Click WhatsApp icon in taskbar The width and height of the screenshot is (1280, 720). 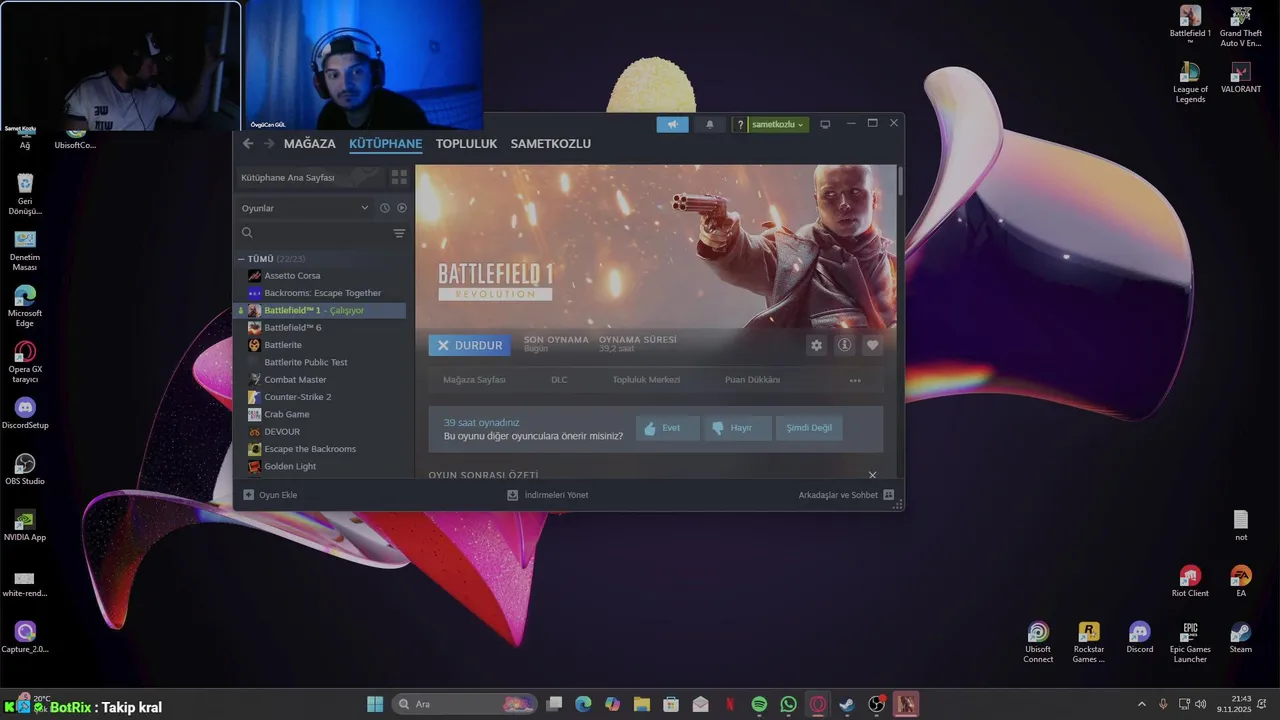788,704
